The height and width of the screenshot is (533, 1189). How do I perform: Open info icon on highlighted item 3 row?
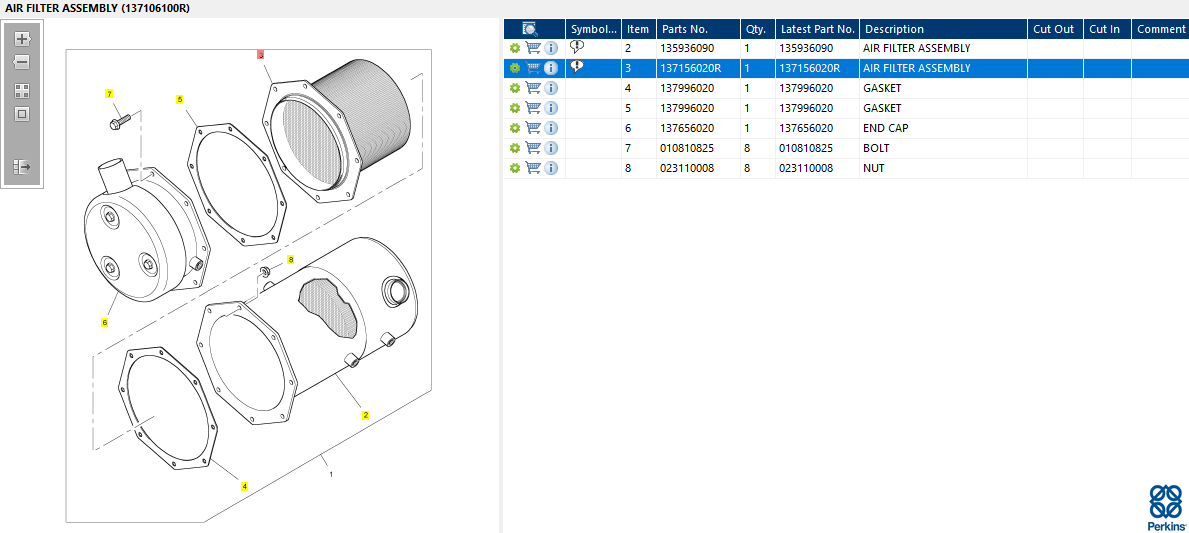coord(551,68)
